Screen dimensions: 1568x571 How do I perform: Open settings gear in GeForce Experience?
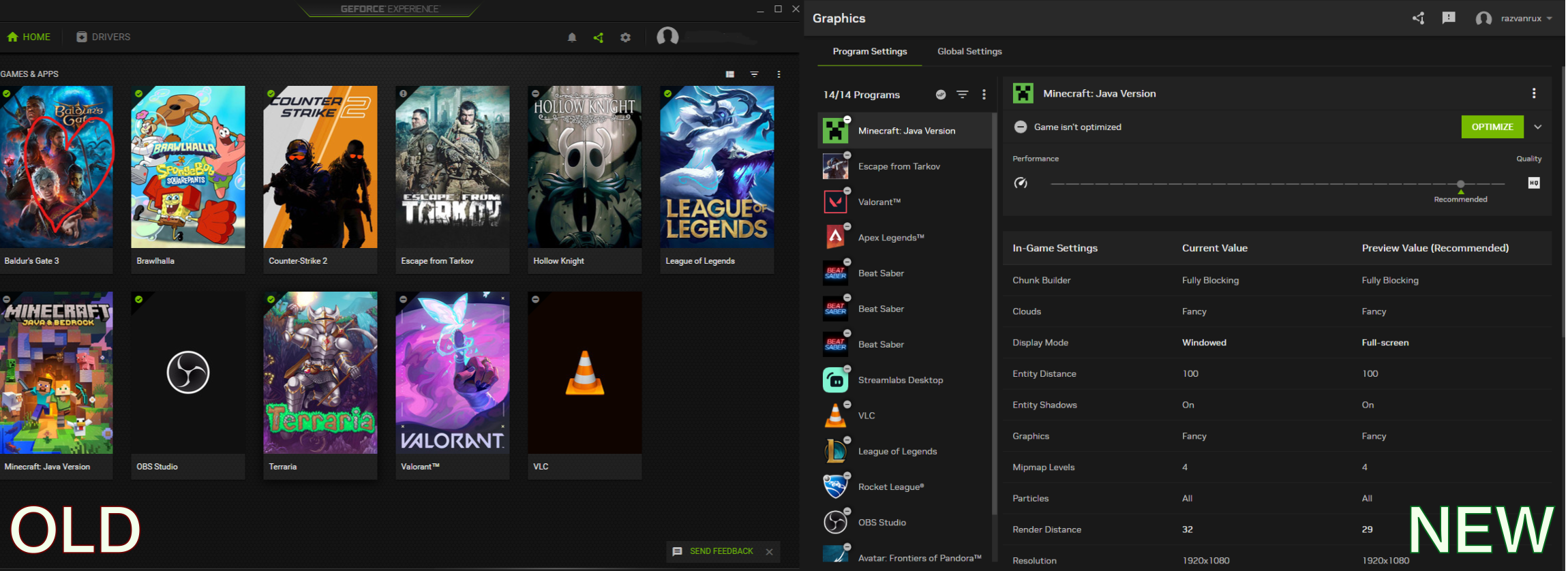coord(625,37)
